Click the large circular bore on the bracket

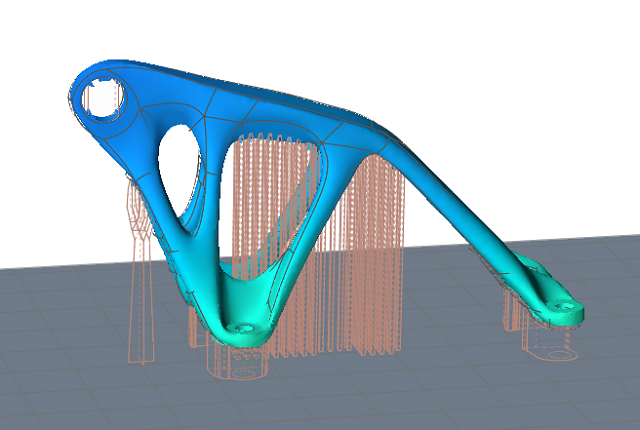point(100,98)
